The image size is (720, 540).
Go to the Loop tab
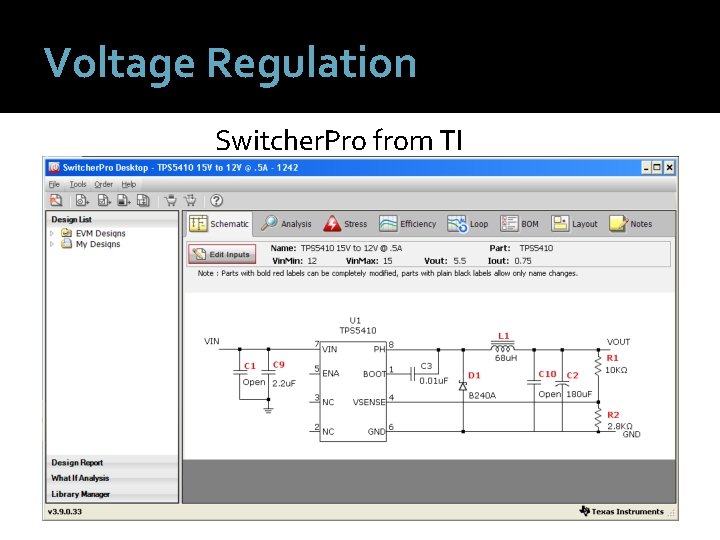468,224
